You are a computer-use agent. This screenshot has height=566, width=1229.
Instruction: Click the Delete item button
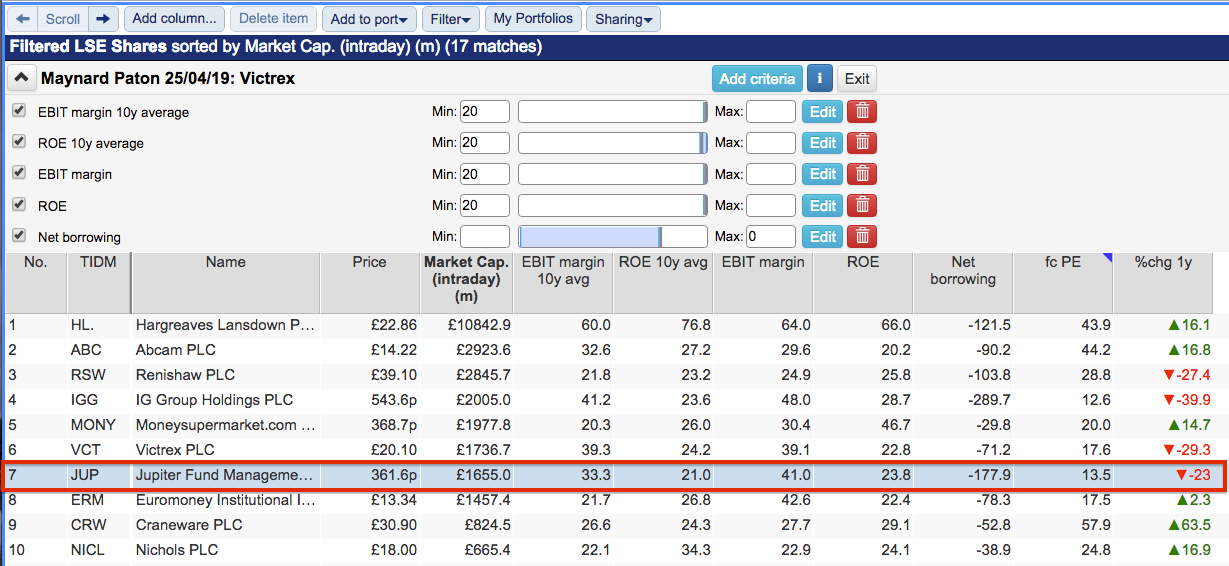pos(274,18)
